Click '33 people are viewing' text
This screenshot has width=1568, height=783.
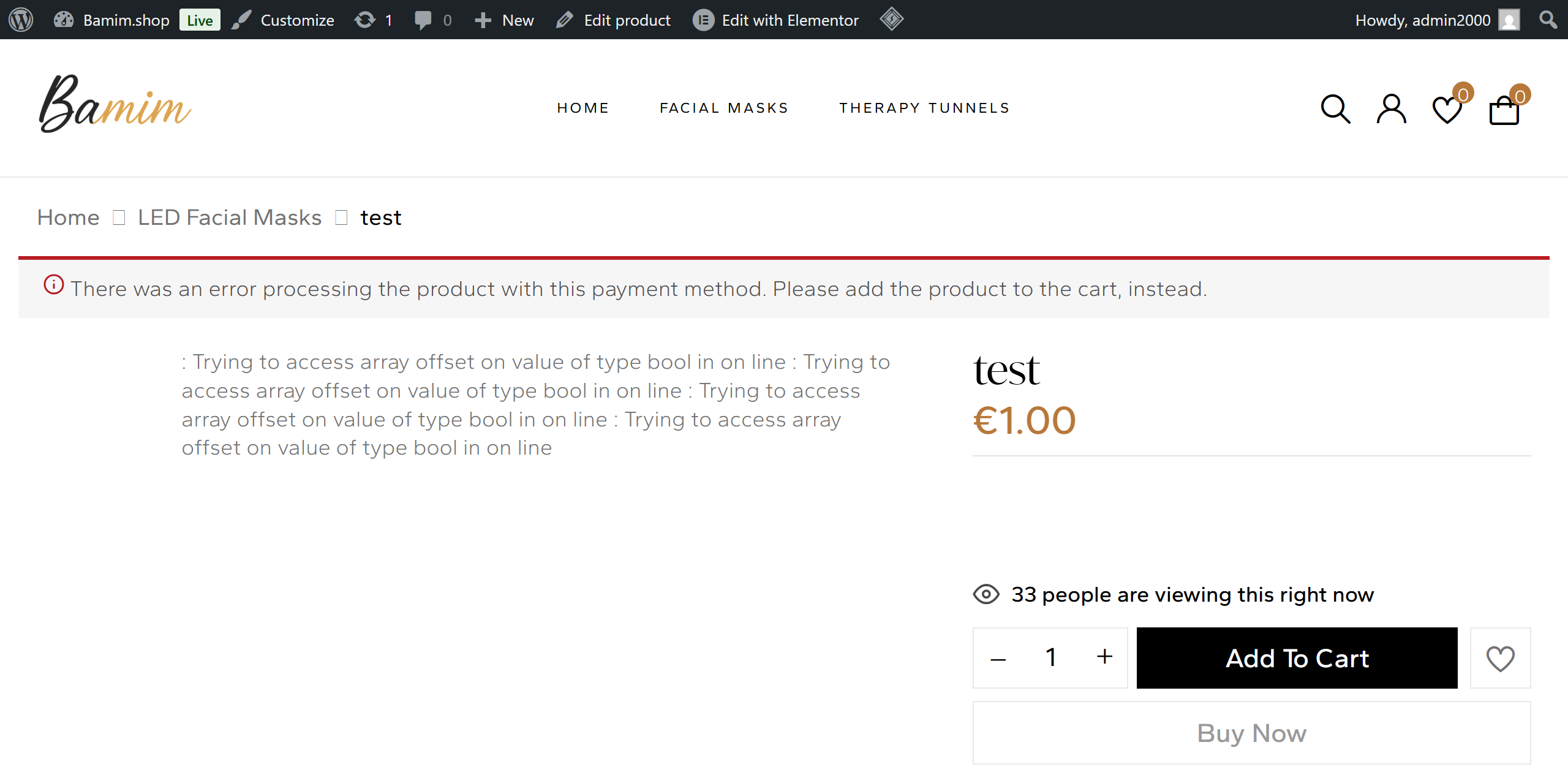point(1193,594)
